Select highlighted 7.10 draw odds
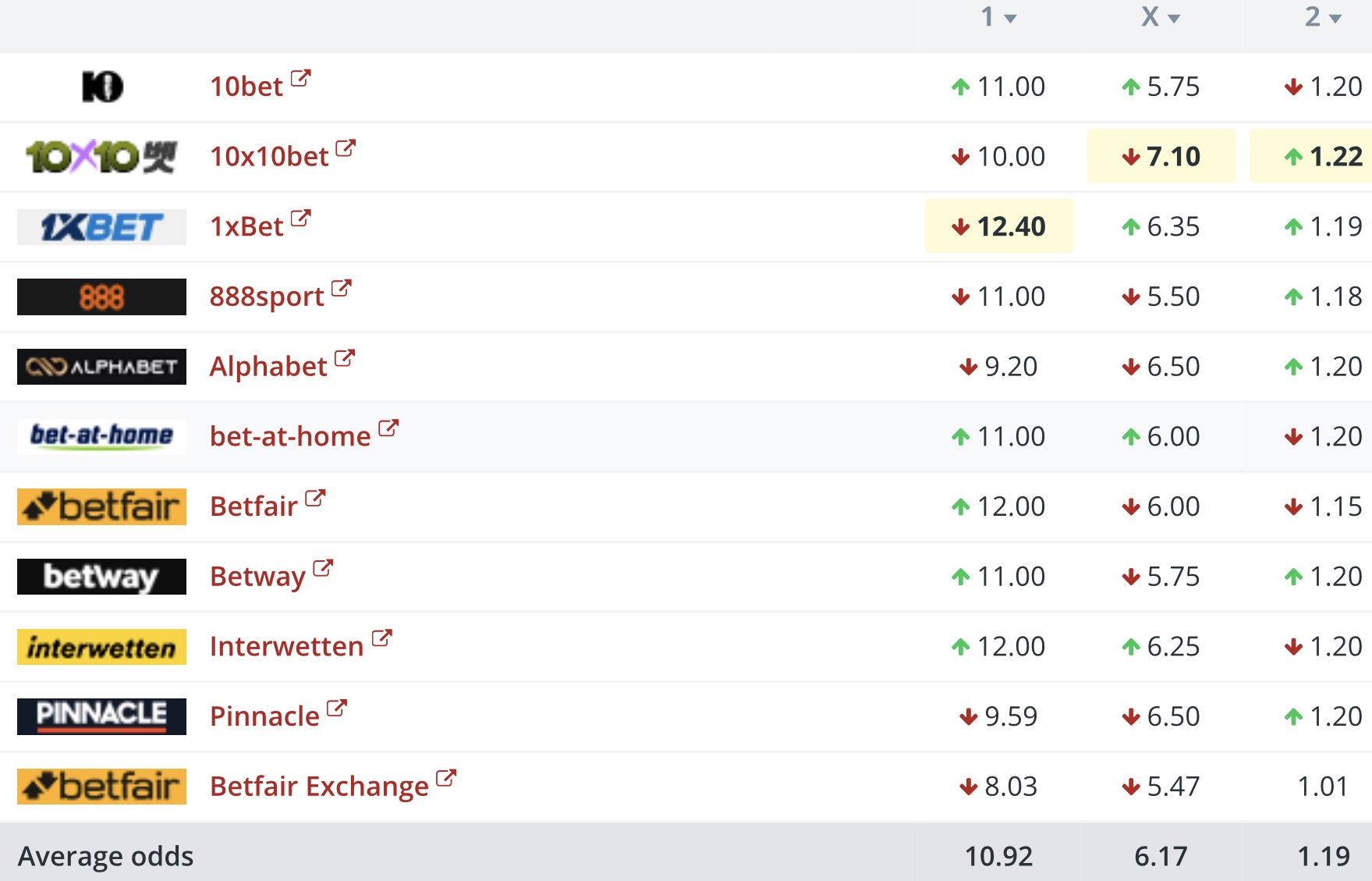 tap(1161, 156)
